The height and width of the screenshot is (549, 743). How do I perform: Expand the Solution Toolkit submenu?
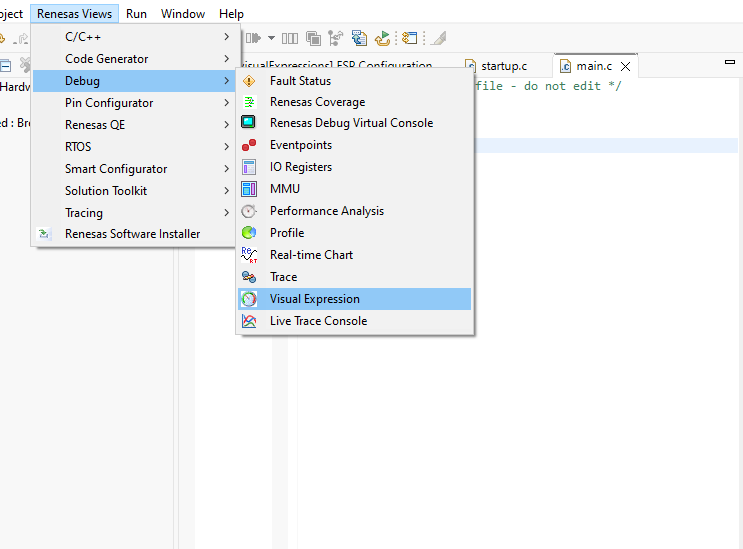click(134, 191)
